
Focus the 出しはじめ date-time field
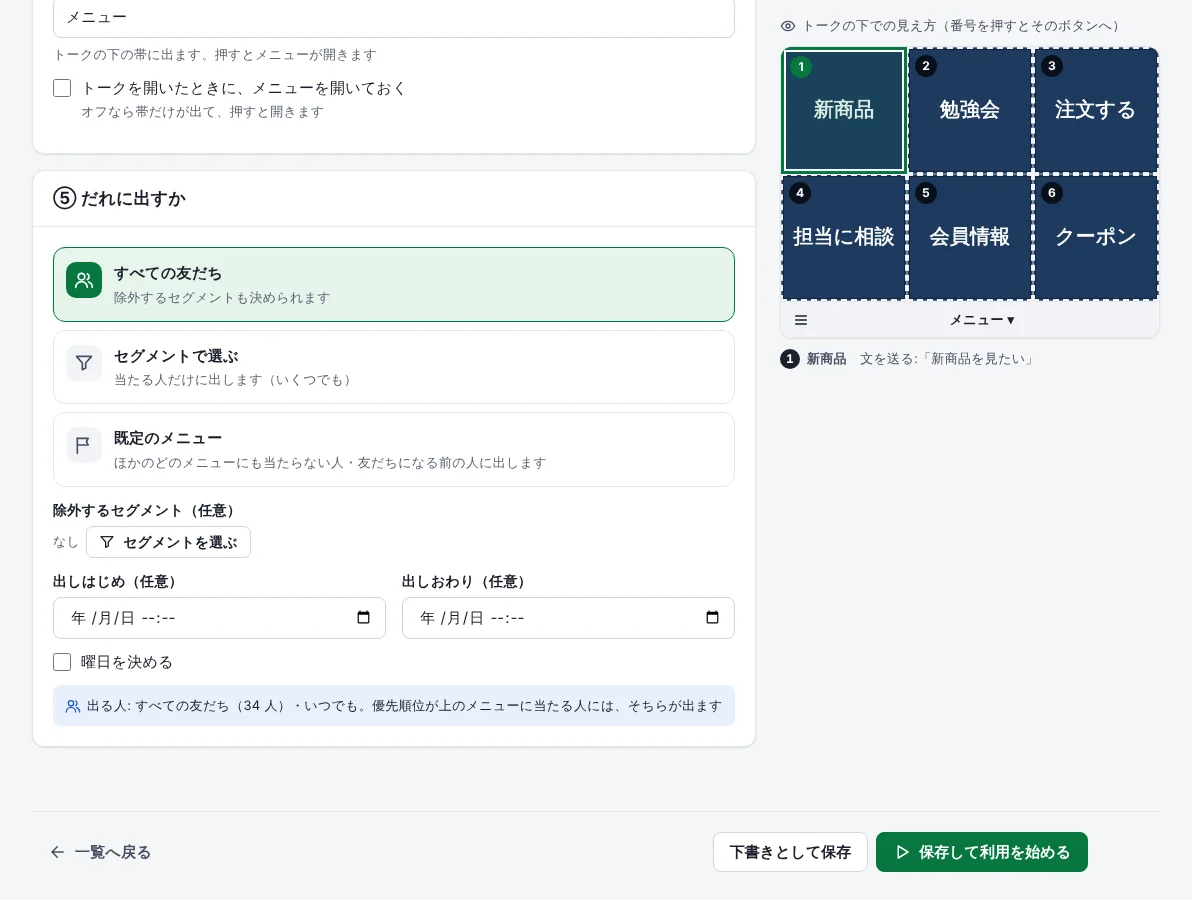pyautogui.click(x=219, y=618)
